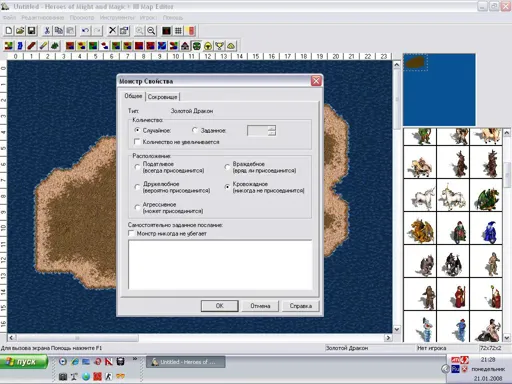Click the New map toolbar icon
Image resolution: width=512 pixels, height=384 pixels.
point(9,31)
